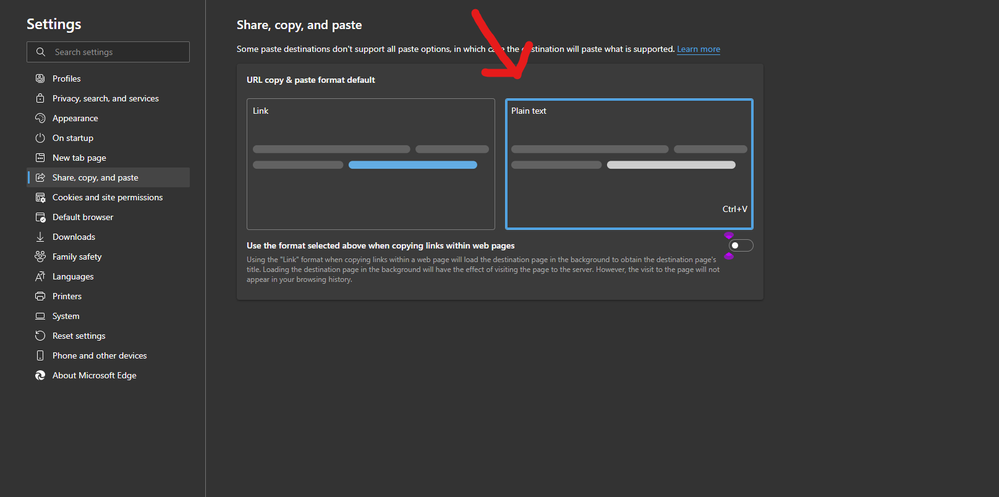Image resolution: width=999 pixels, height=497 pixels.
Task: Go to Privacy, search, and services
Action: [x=108, y=99]
